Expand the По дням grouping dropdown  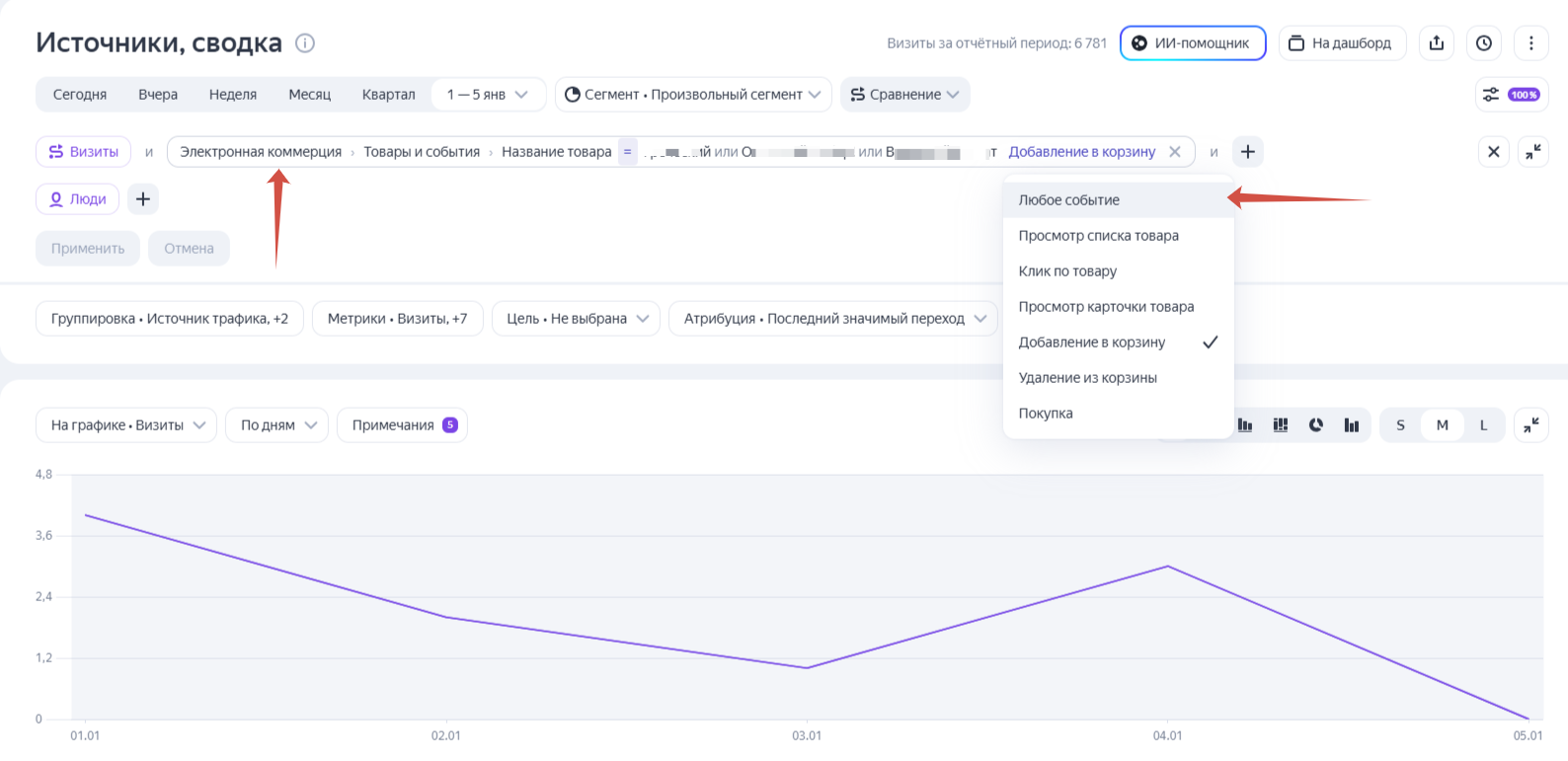point(276,425)
